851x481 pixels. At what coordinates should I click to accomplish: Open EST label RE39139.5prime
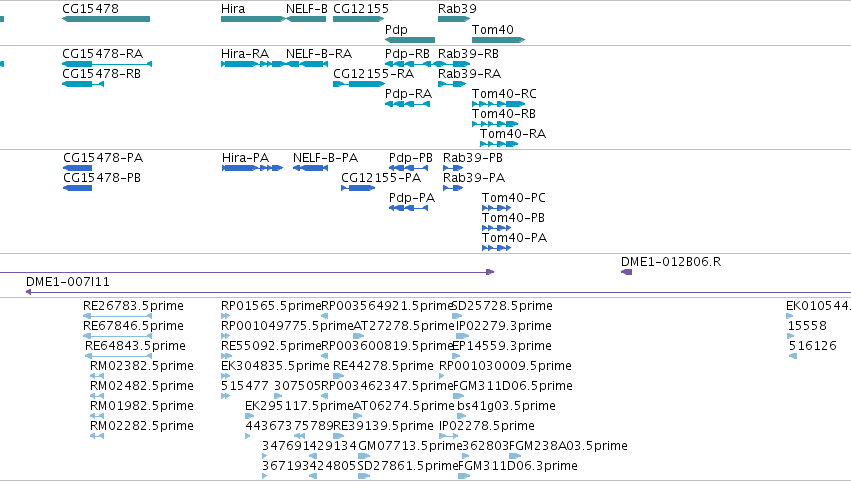(383, 427)
